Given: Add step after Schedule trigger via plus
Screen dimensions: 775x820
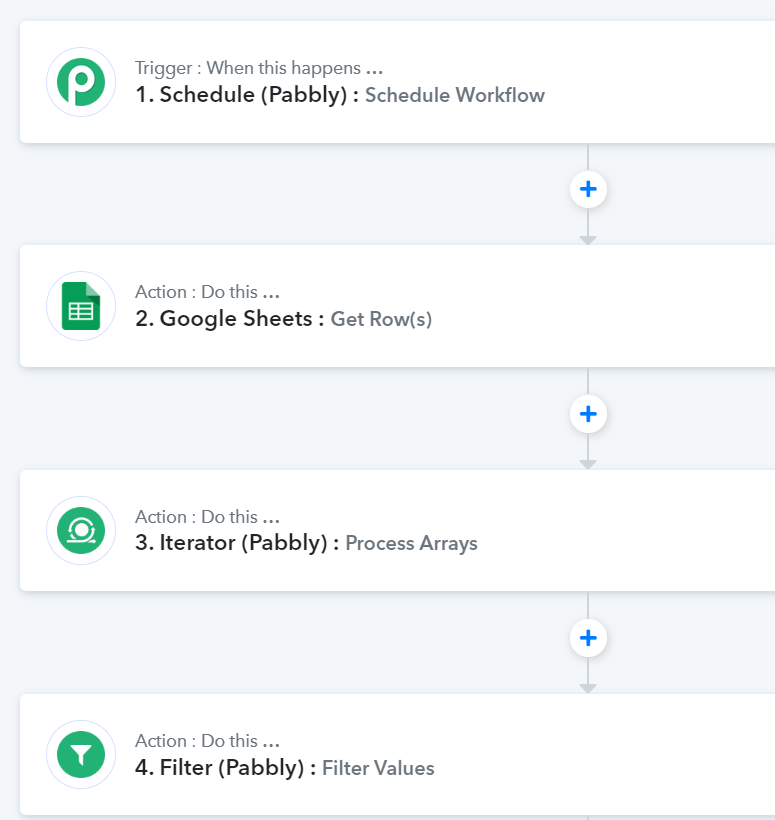Looking at the screenshot, I should [588, 189].
